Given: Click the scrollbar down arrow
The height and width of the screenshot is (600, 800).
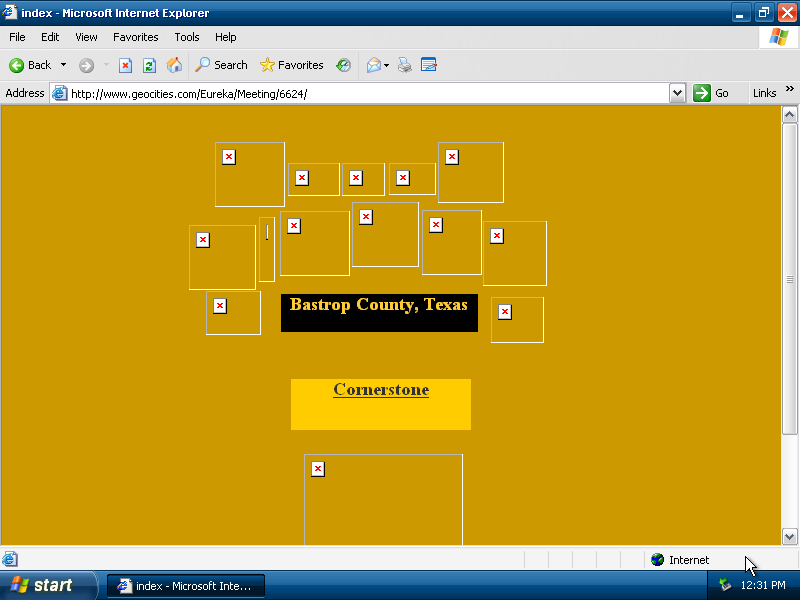Looking at the screenshot, I should pyautogui.click(x=789, y=536).
